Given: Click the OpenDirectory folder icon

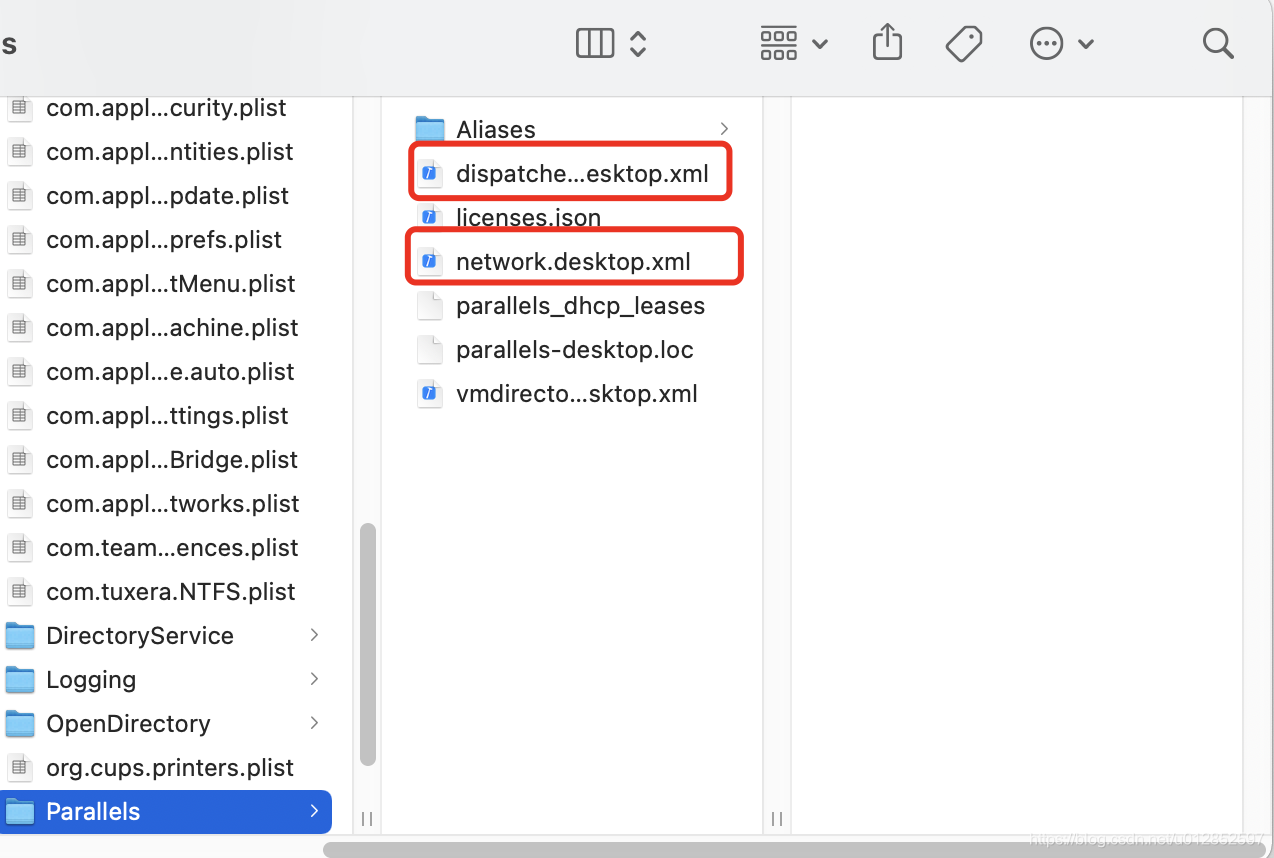Looking at the screenshot, I should click(x=20, y=723).
